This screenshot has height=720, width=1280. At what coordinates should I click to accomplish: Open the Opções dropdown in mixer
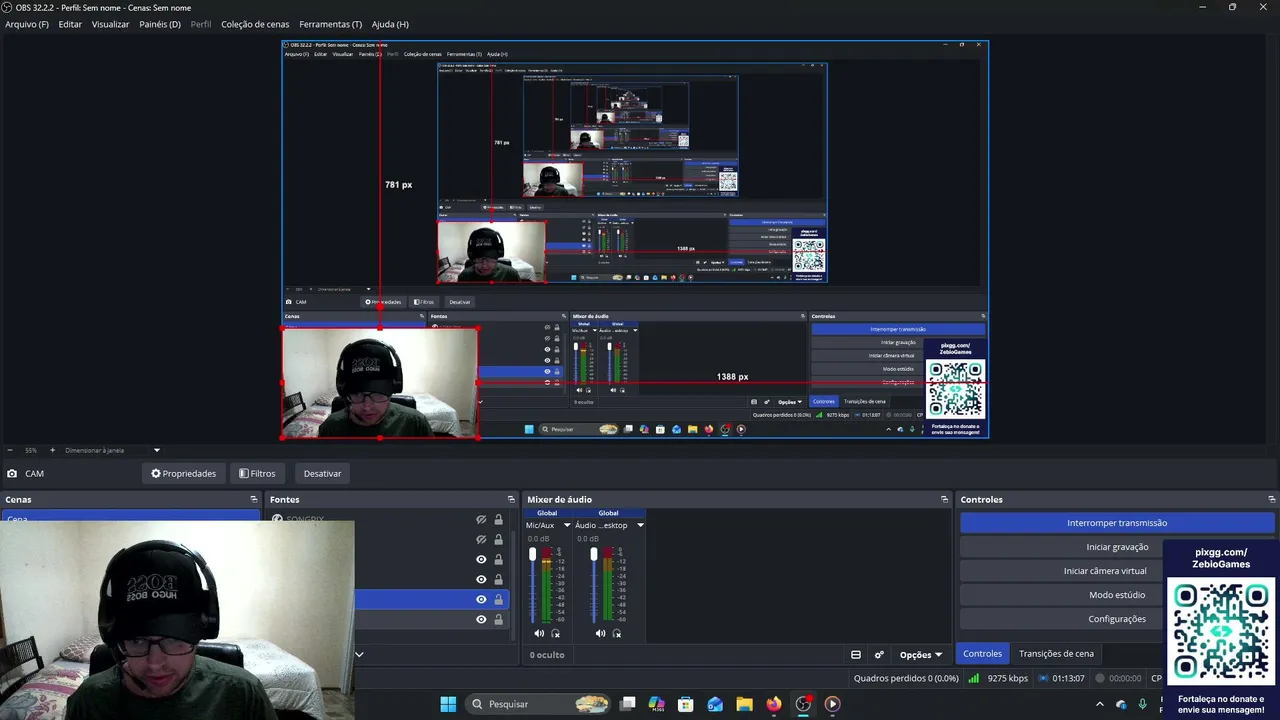[x=921, y=655]
